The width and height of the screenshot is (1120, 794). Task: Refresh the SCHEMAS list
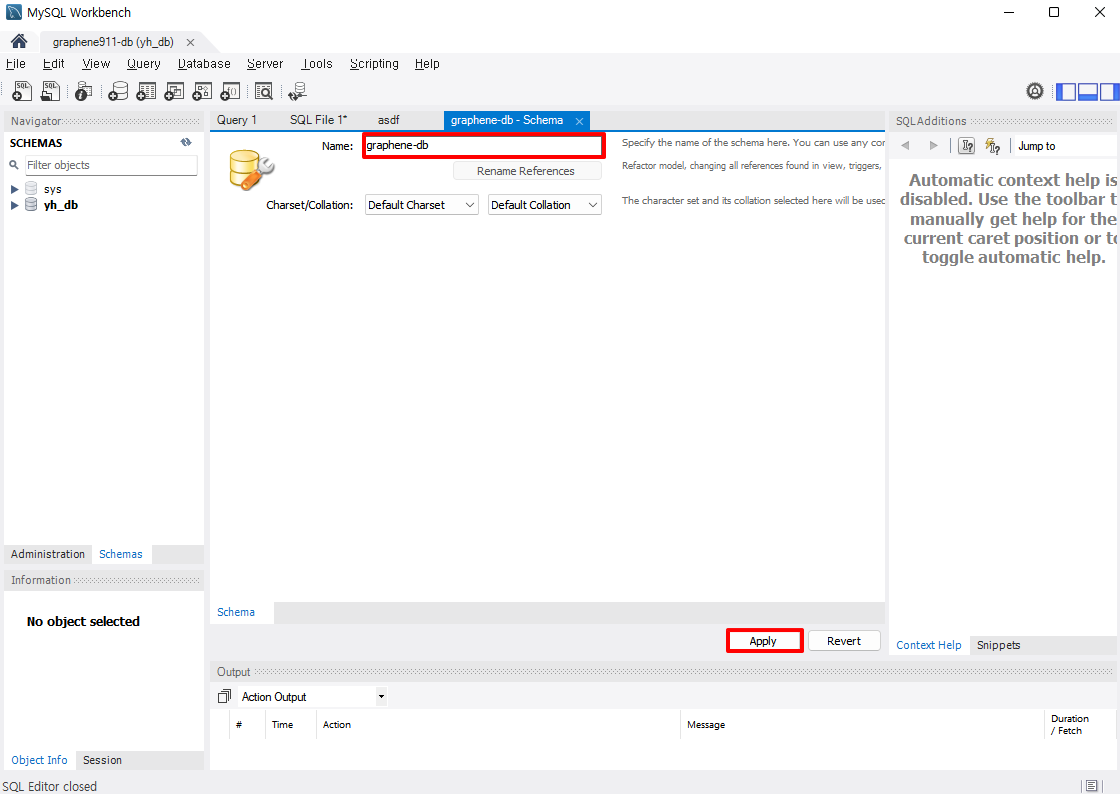tap(186, 142)
